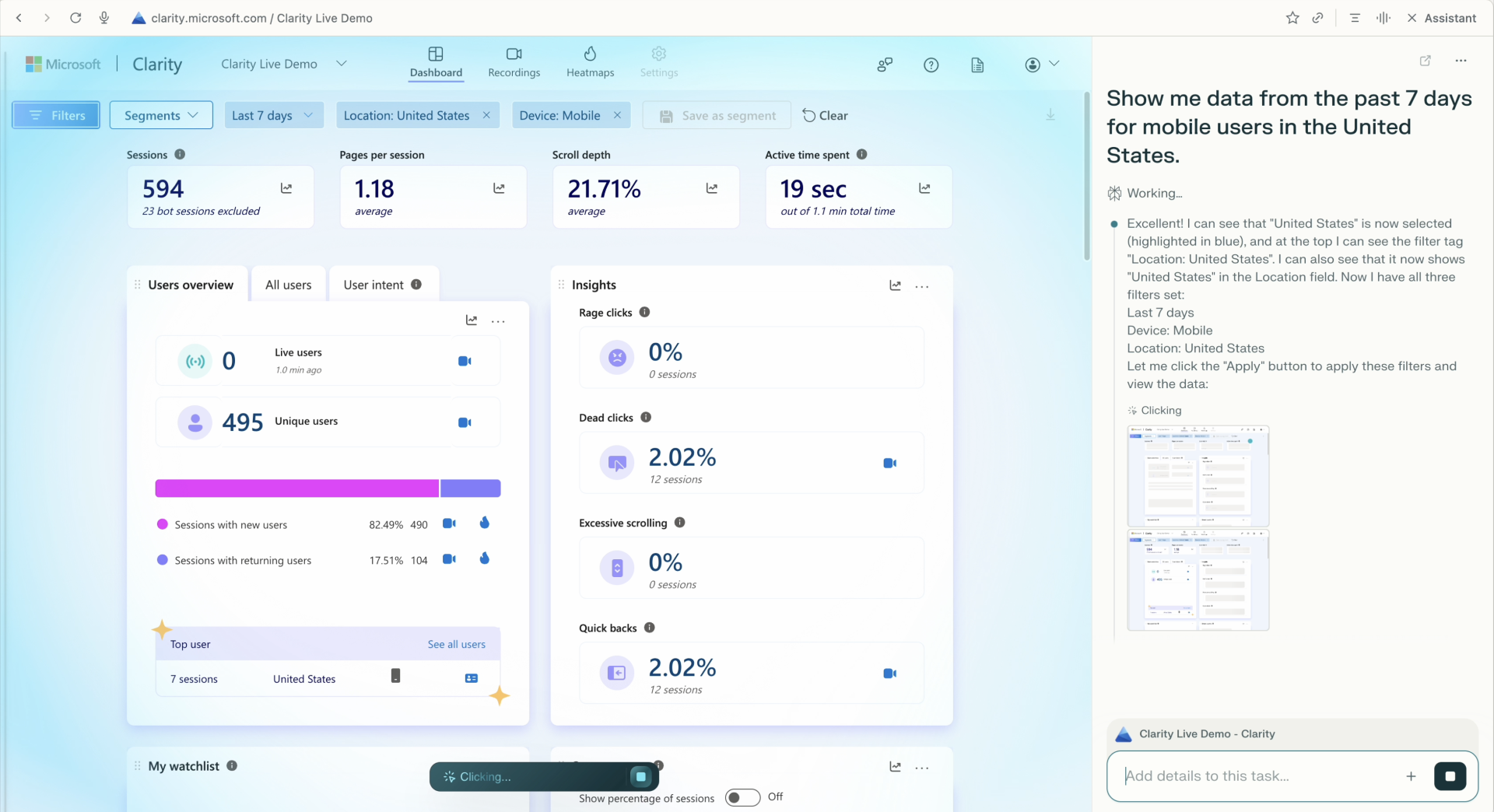The image size is (1494, 812).
Task: Watch recordings of Unique users
Action: tap(465, 422)
